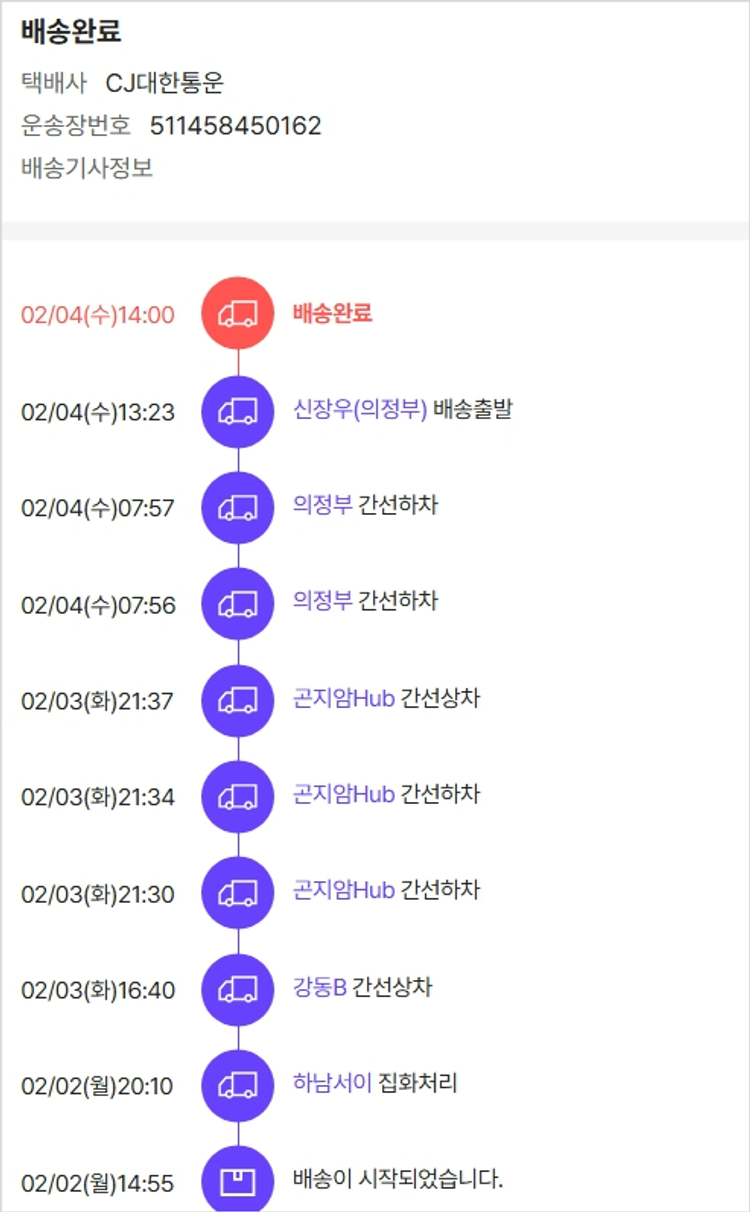Click truck icon at 02/04(수)07:56 entry
This screenshot has height=1212, width=750.
[238, 603]
